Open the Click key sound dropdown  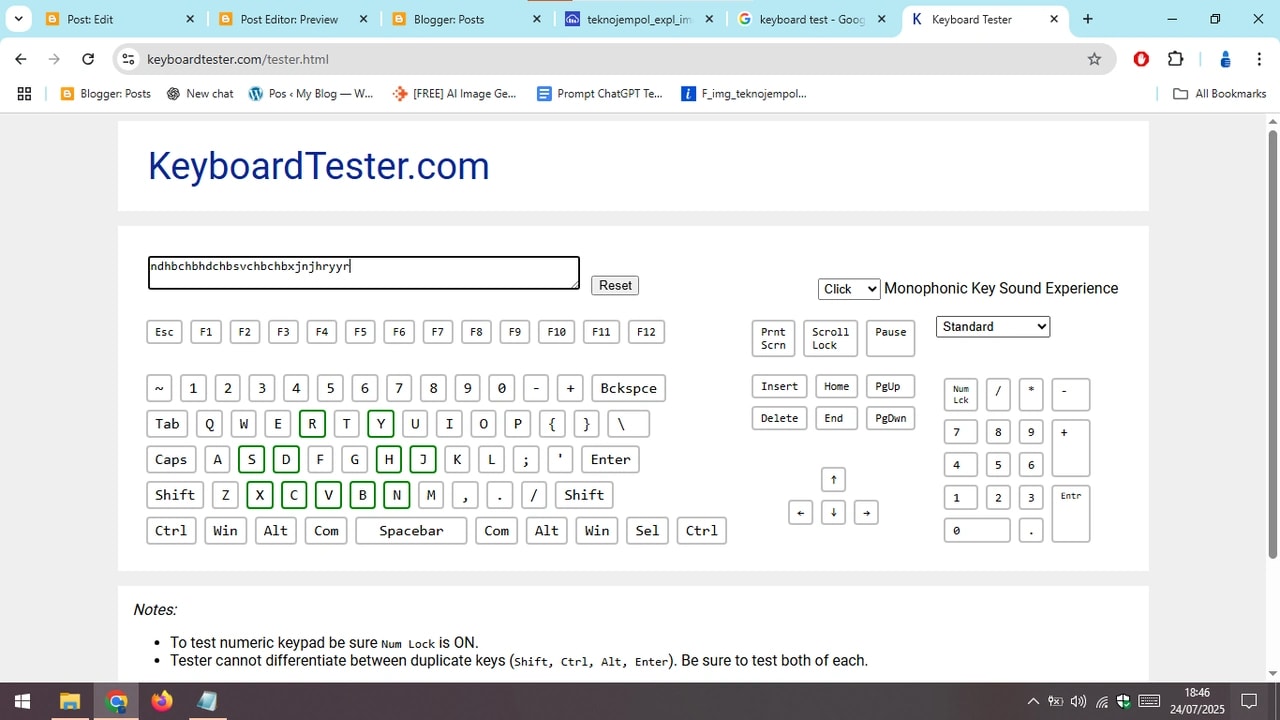pos(849,289)
